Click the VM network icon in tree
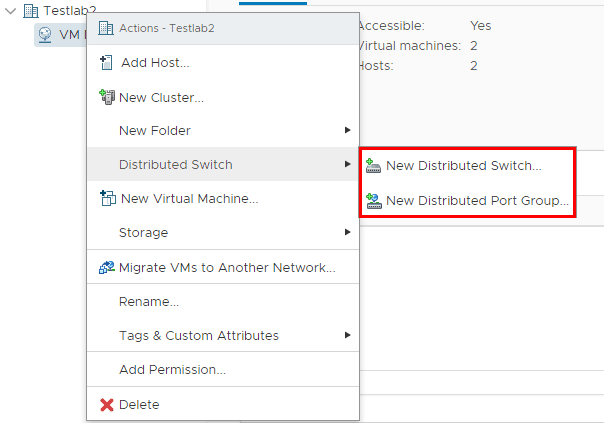Viewport: 604px width, 423px height. [45, 34]
